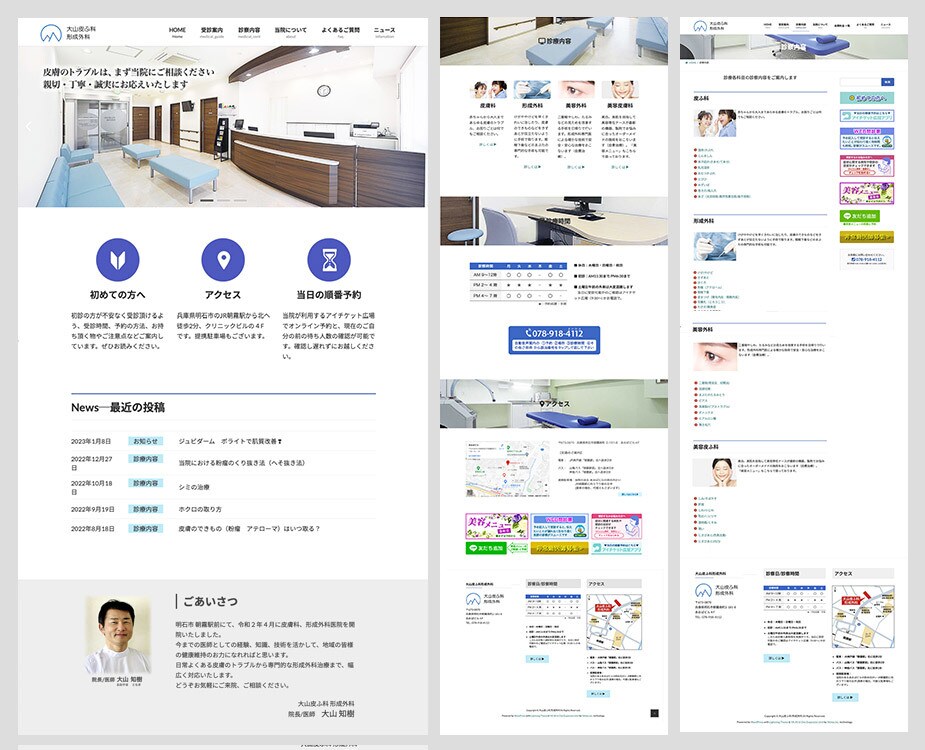Open the 初めての方へ heading link

coord(117,294)
